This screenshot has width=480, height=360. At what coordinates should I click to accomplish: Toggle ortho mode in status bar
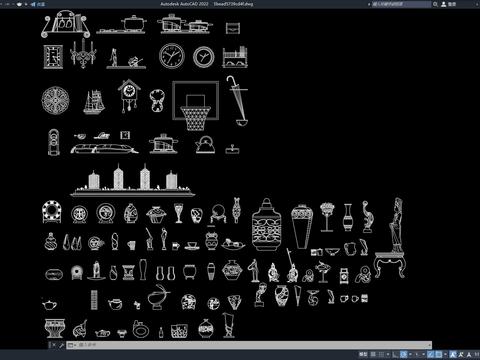(395, 354)
